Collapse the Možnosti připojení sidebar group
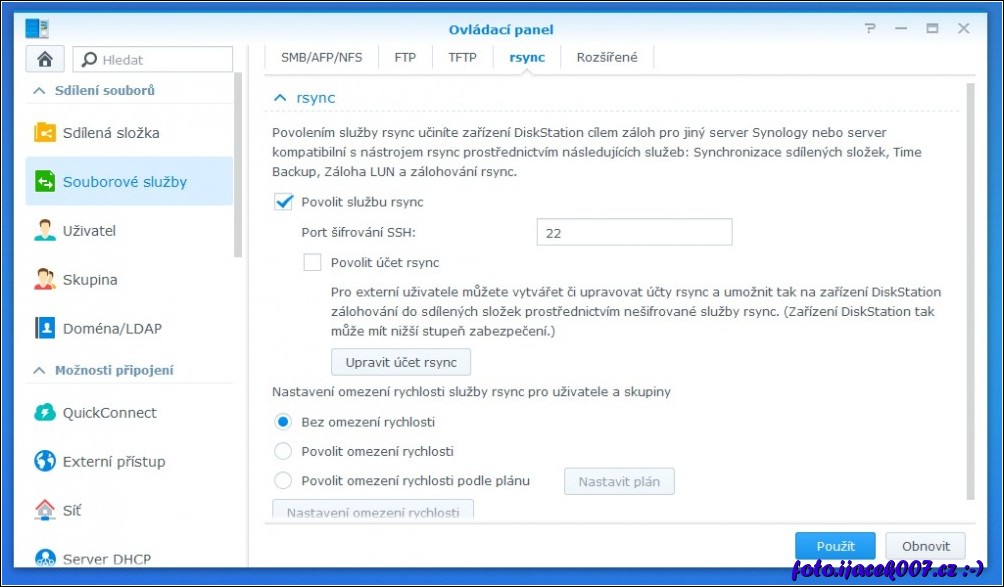 click(39, 371)
